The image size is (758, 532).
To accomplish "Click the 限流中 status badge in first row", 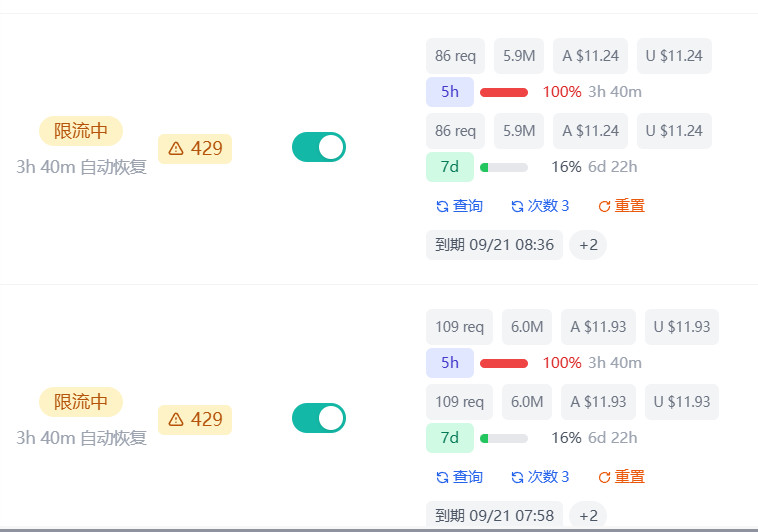I will tap(81, 131).
